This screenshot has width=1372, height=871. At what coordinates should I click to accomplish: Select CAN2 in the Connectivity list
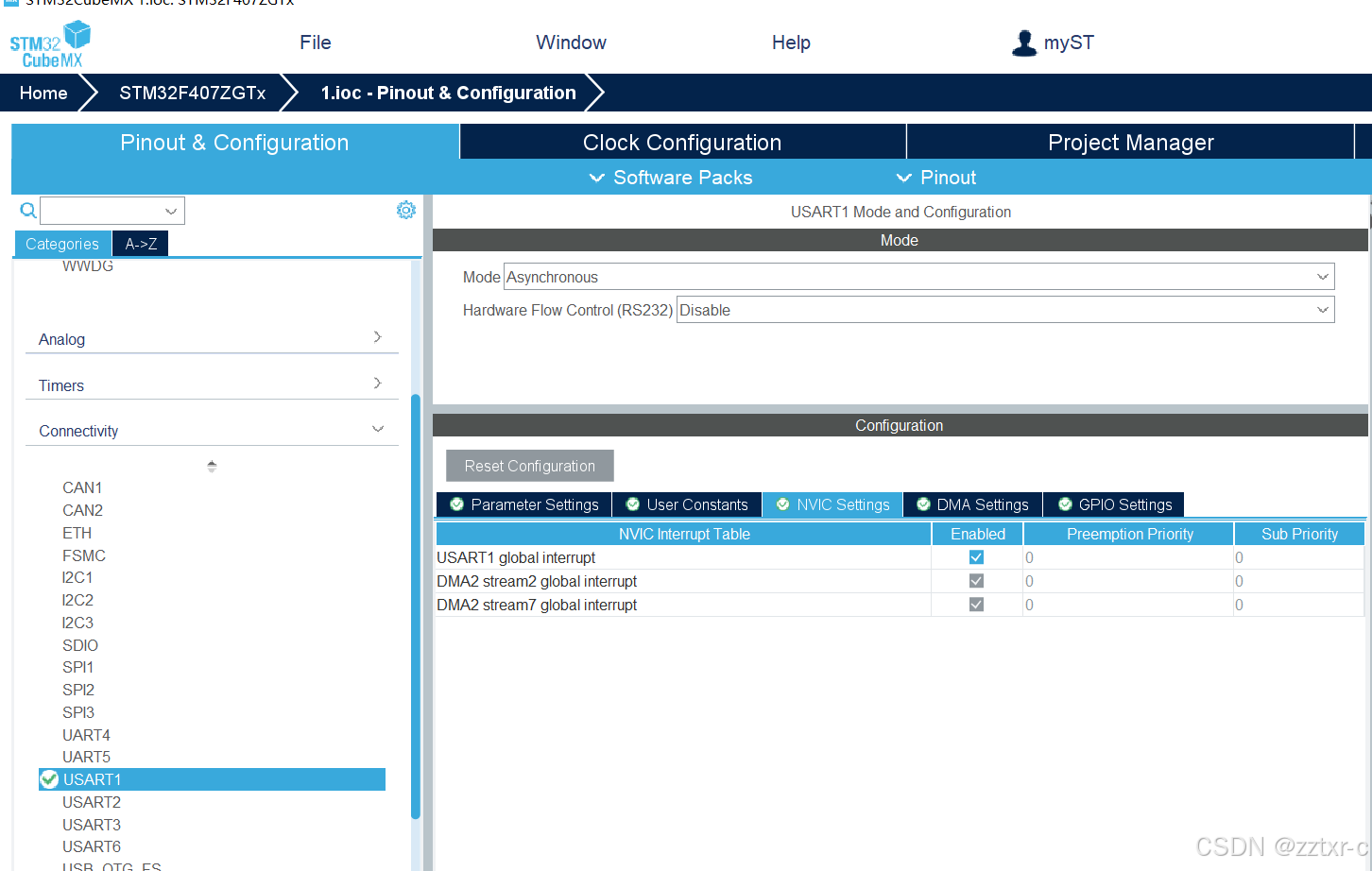tap(82, 510)
